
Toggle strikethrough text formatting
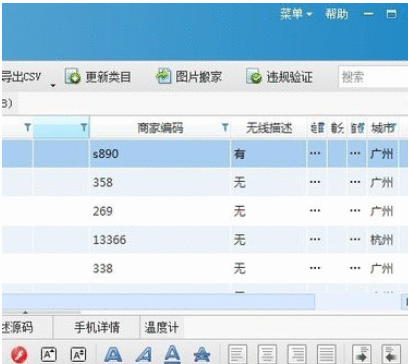tap(202, 354)
